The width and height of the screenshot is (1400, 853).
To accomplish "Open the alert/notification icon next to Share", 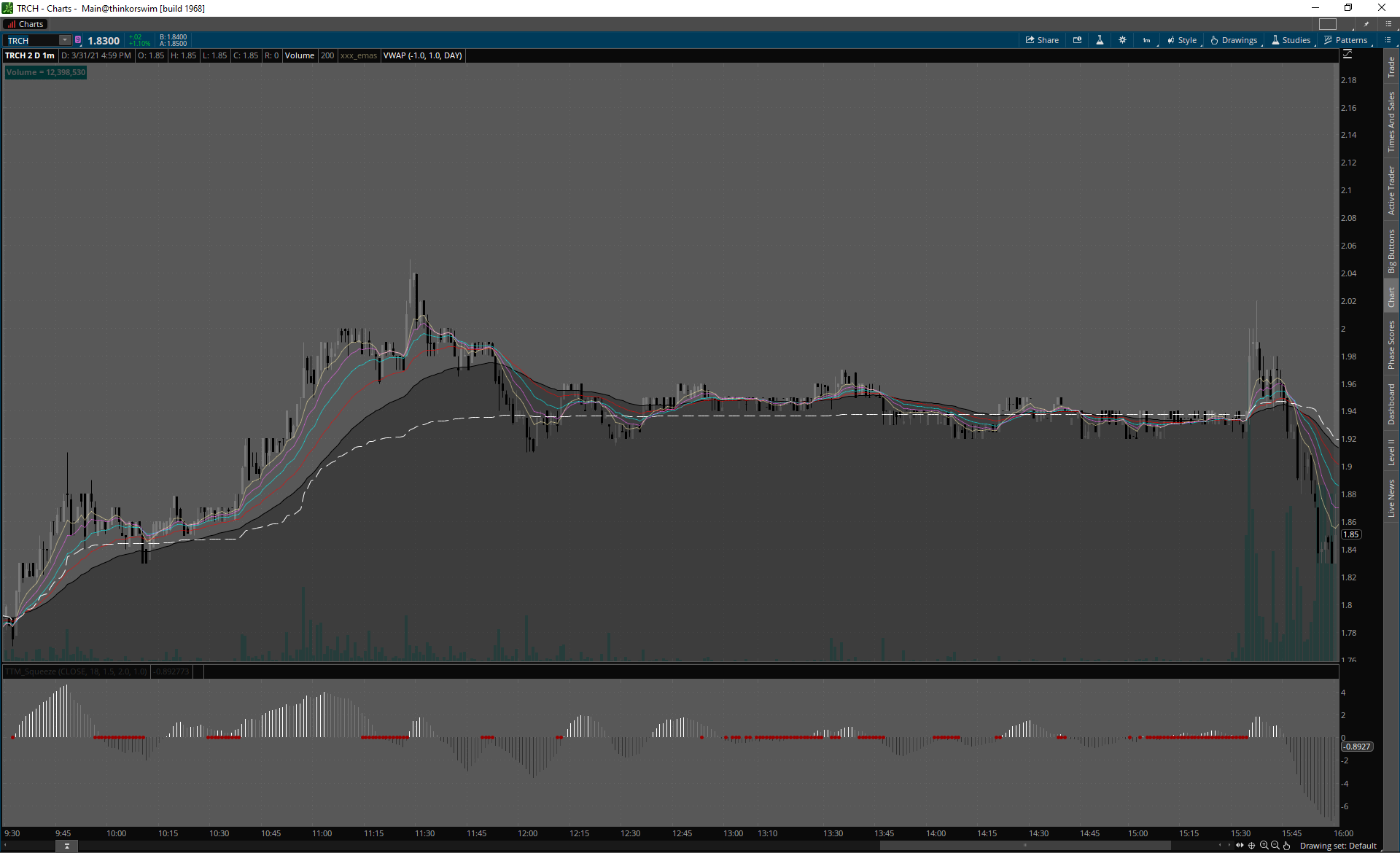I will [1077, 40].
